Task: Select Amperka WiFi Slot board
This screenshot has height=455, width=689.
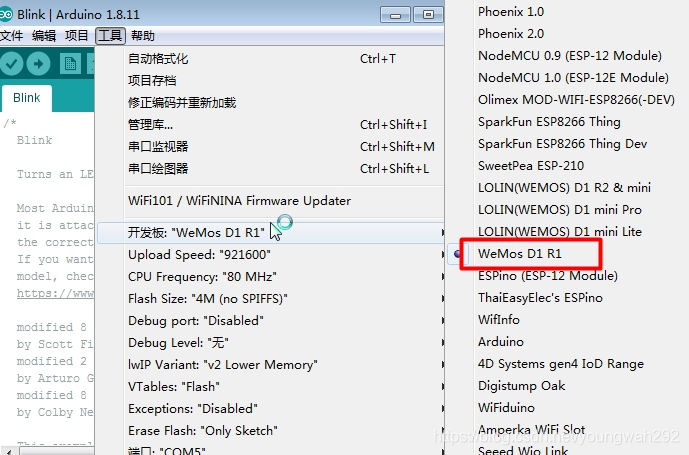Action: [531, 430]
